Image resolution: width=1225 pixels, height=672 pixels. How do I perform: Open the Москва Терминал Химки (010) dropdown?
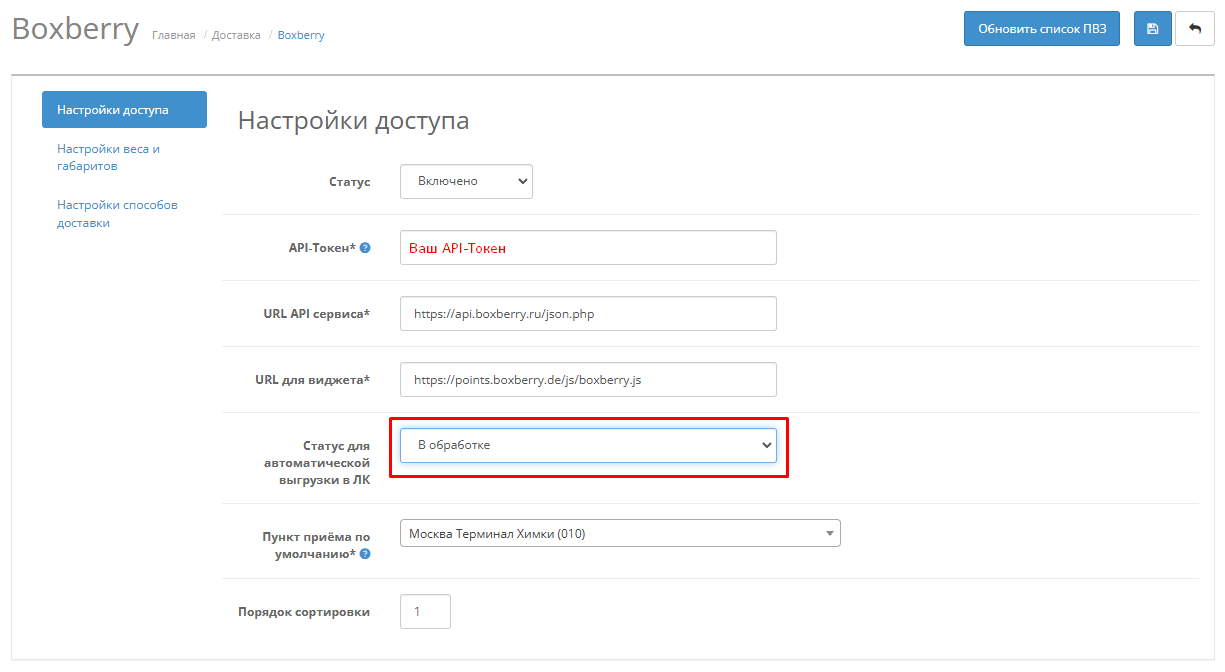[620, 533]
